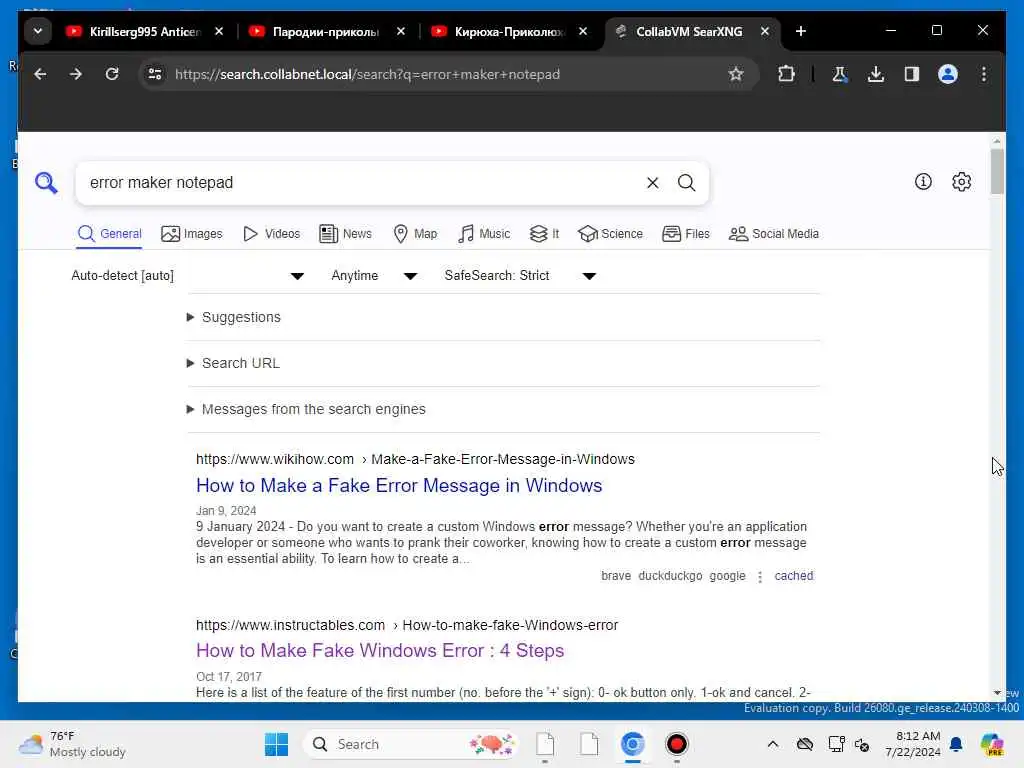Open the profile avatar menu
Screen dimensions: 1024x768
948,74
